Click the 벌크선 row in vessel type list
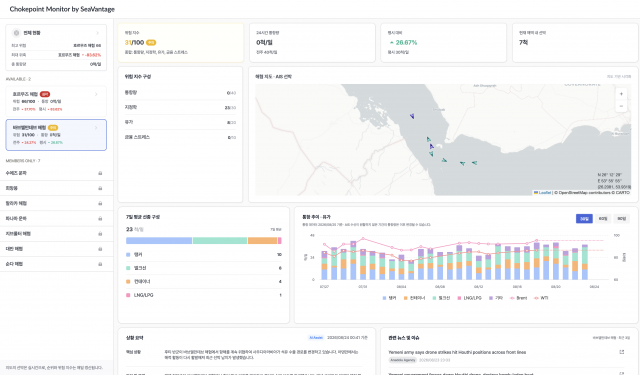This screenshot has width=640, height=375. (204, 268)
